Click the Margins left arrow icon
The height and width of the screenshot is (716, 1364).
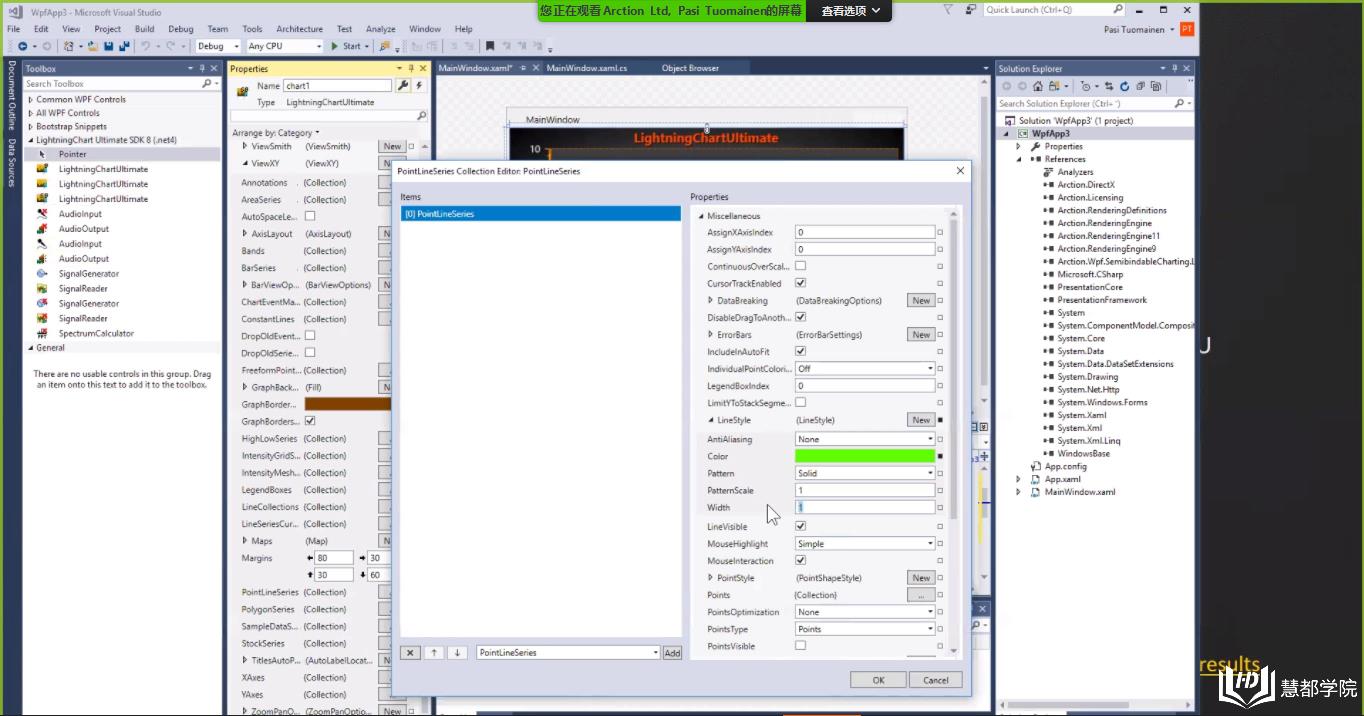[310, 558]
